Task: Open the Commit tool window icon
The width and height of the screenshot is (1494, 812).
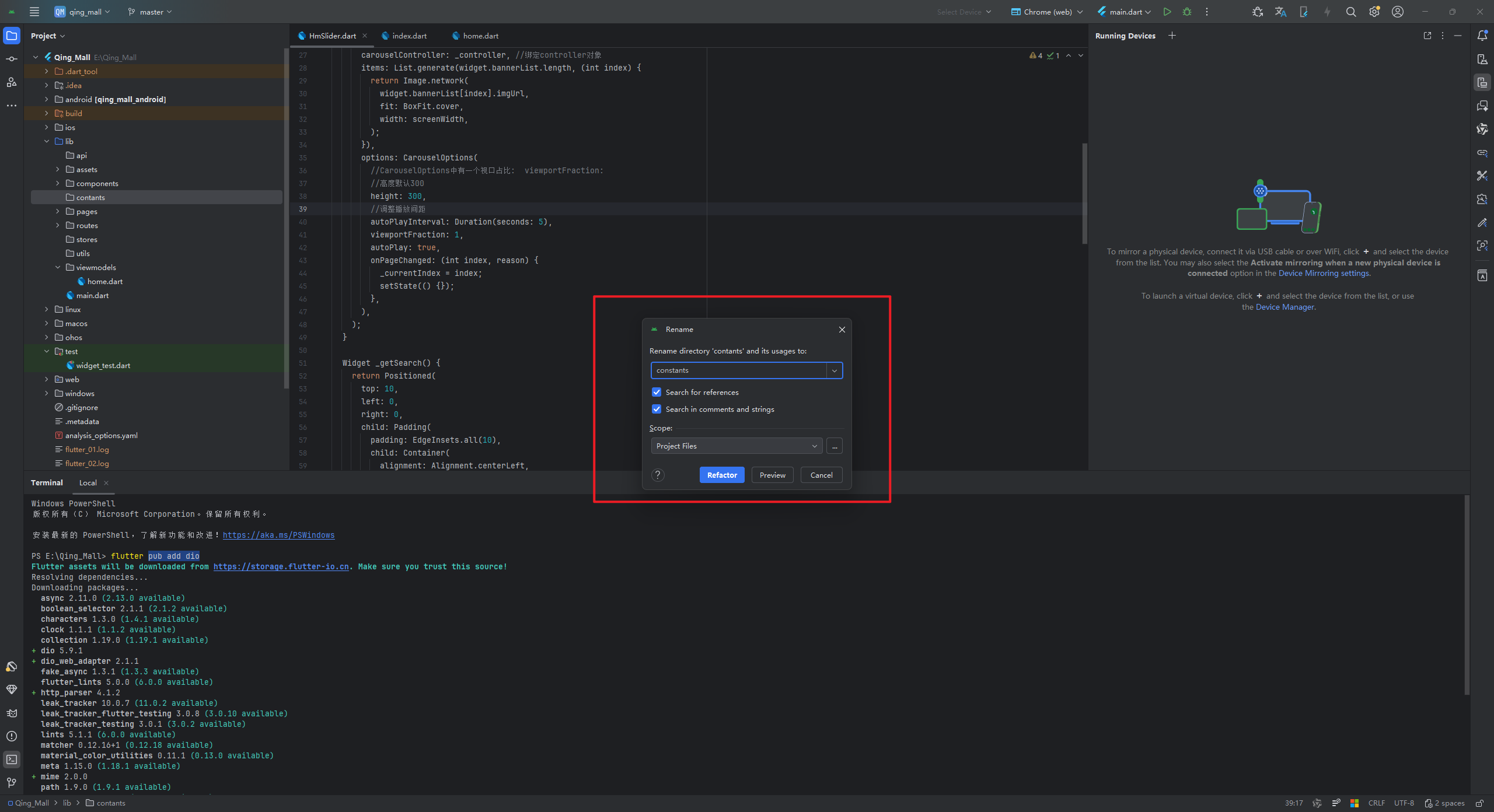Action: point(12,59)
